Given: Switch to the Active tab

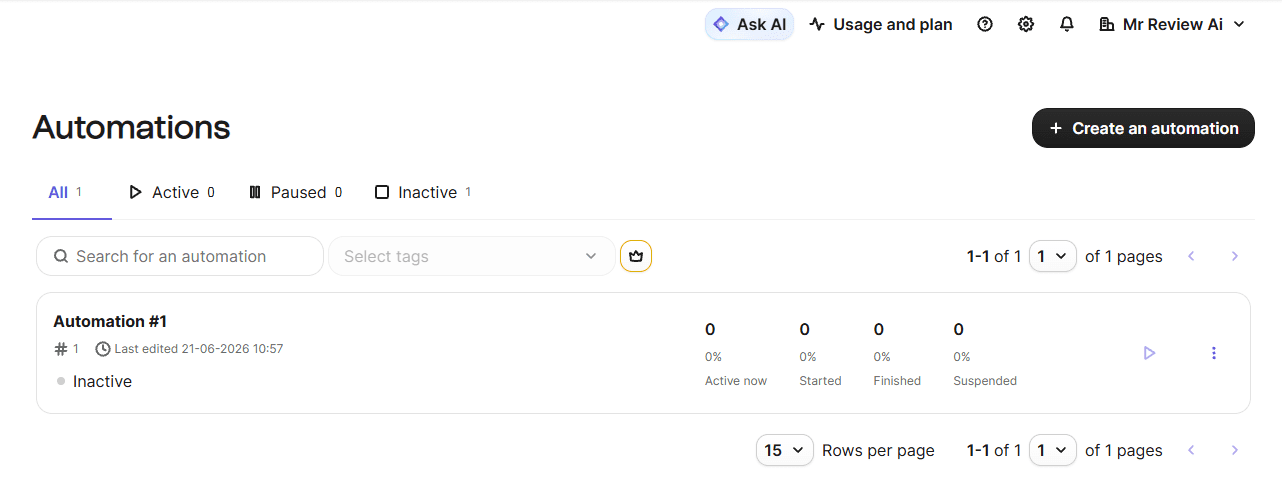Looking at the screenshot, I should click(172, 192).
